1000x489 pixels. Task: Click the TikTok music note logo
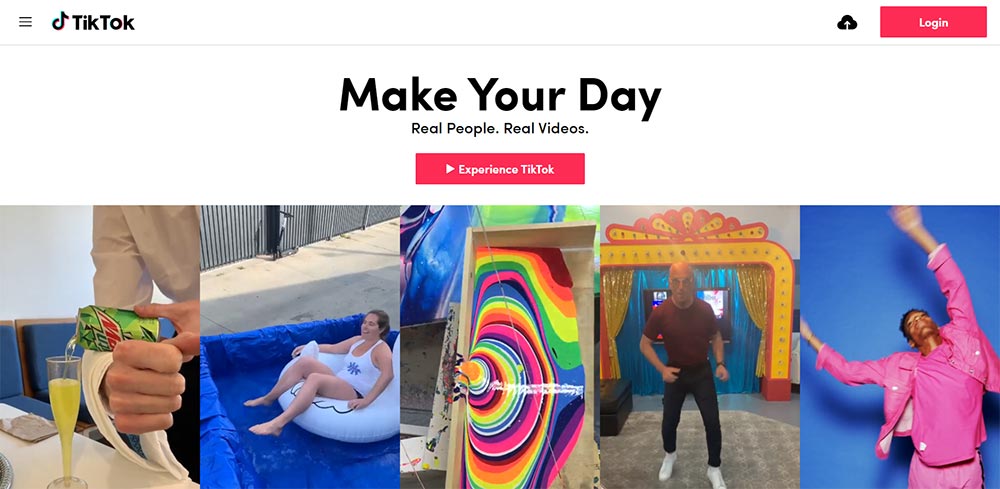point(60,21)
